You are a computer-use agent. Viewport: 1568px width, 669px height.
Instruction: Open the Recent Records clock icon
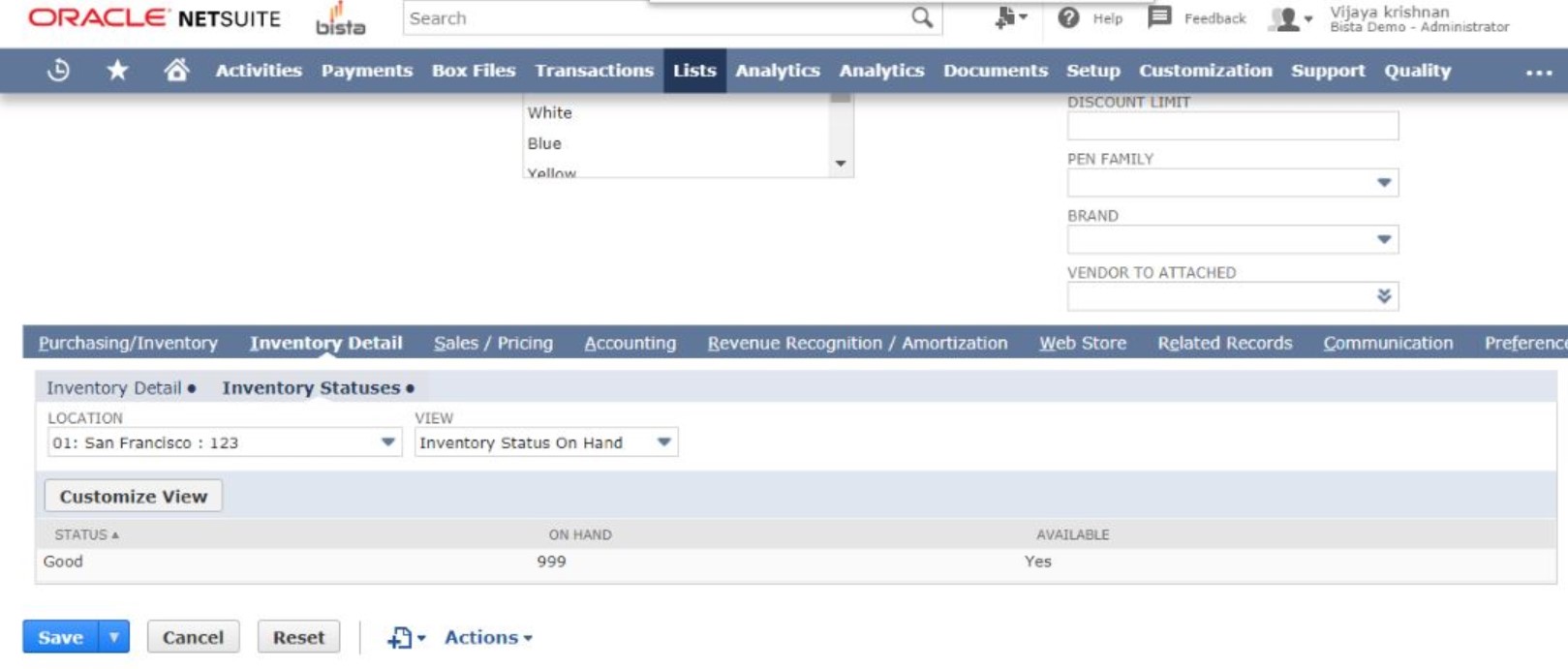[x=58, y=71]
